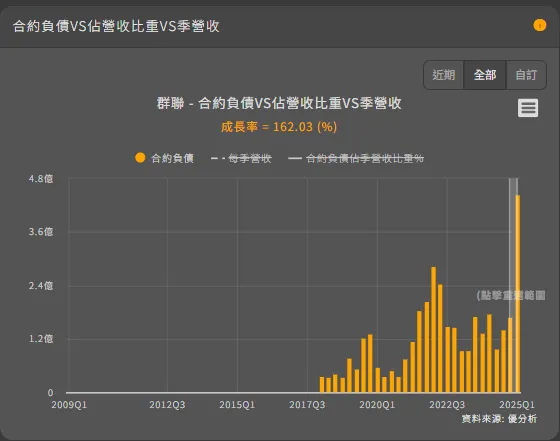The image size is (560, 441).
Task: Click the 2009Q1 x-axis label
Action: coord(69,405)
